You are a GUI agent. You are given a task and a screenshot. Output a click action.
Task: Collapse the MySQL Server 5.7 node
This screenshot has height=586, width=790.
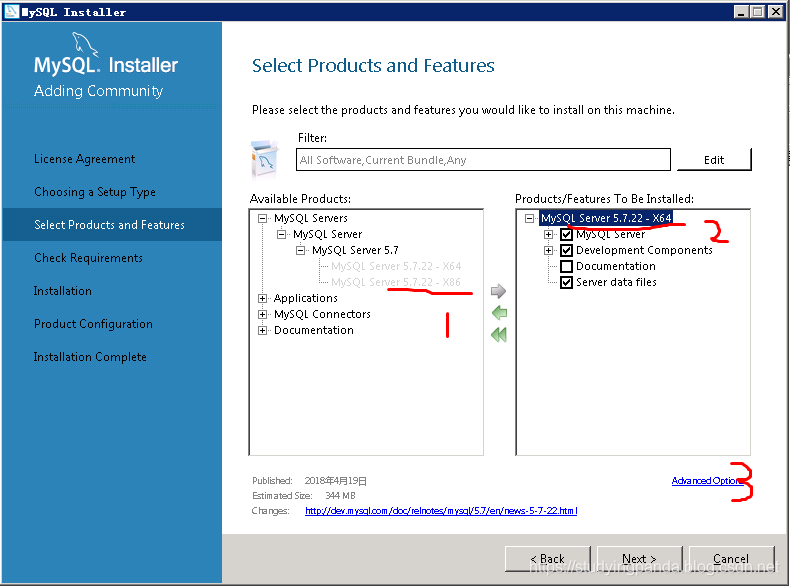point(300,250)
